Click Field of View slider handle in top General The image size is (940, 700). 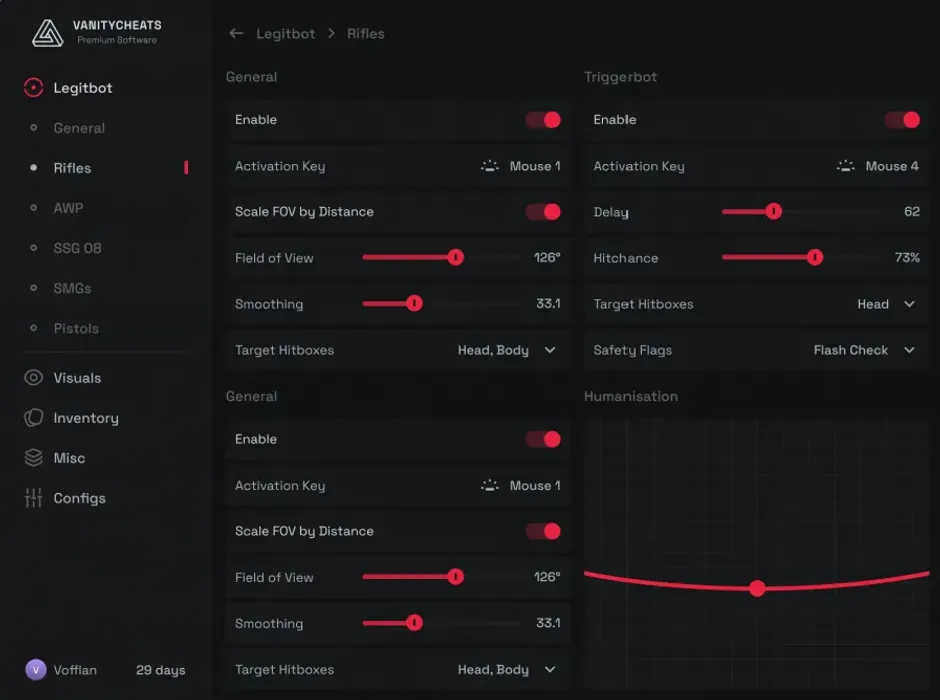click(456, 257)
